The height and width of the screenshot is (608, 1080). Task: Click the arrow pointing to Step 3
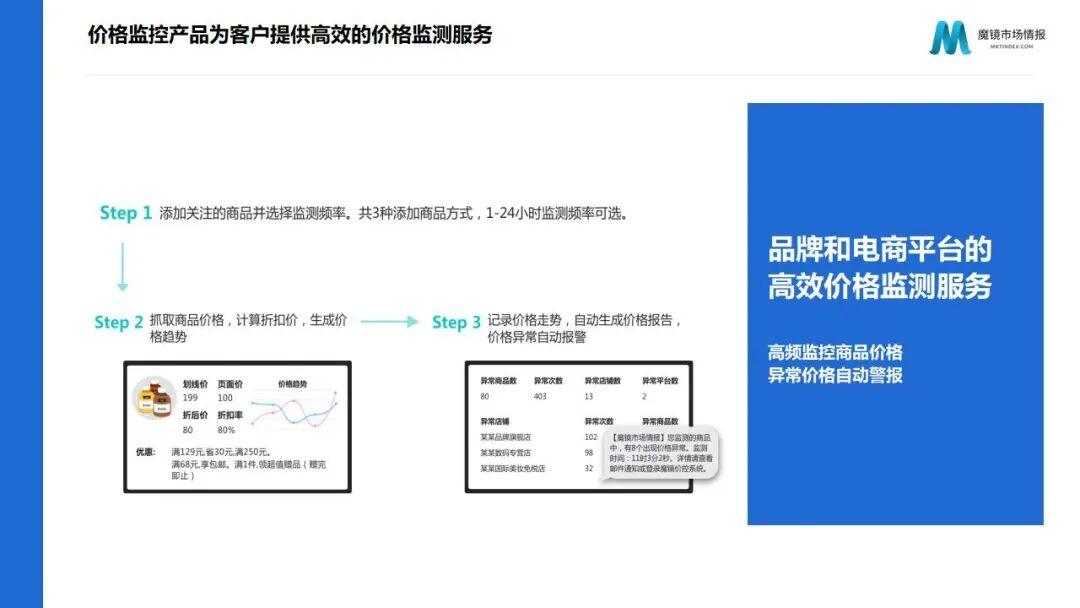point(389,322)
